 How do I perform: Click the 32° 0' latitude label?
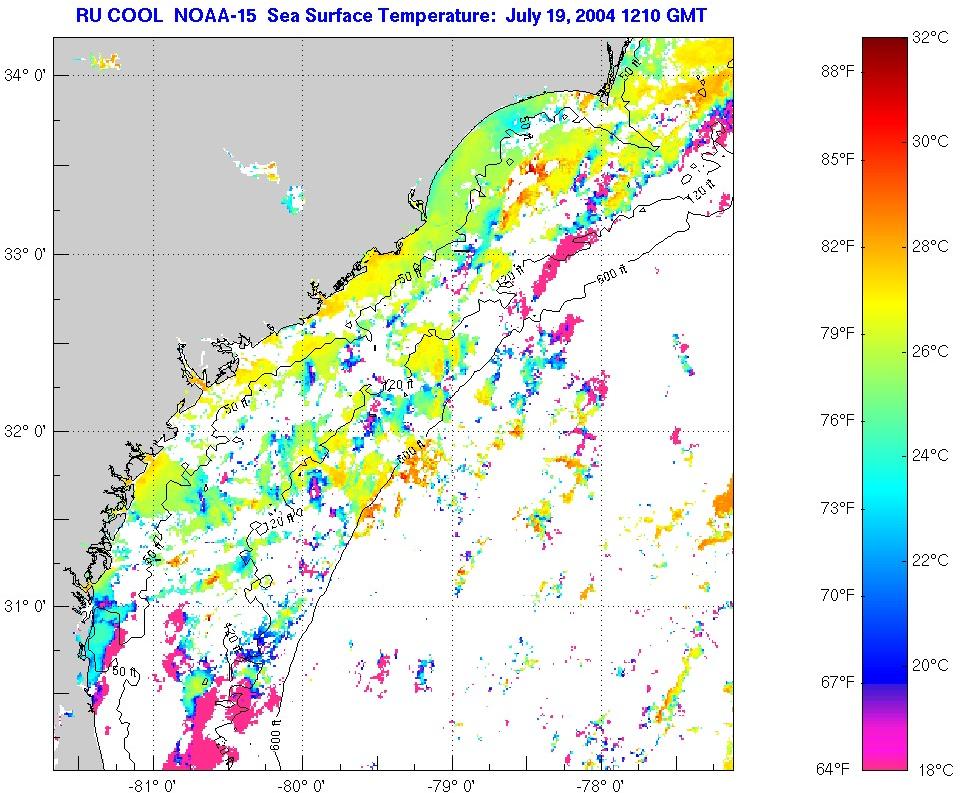[x=24, y=431]
